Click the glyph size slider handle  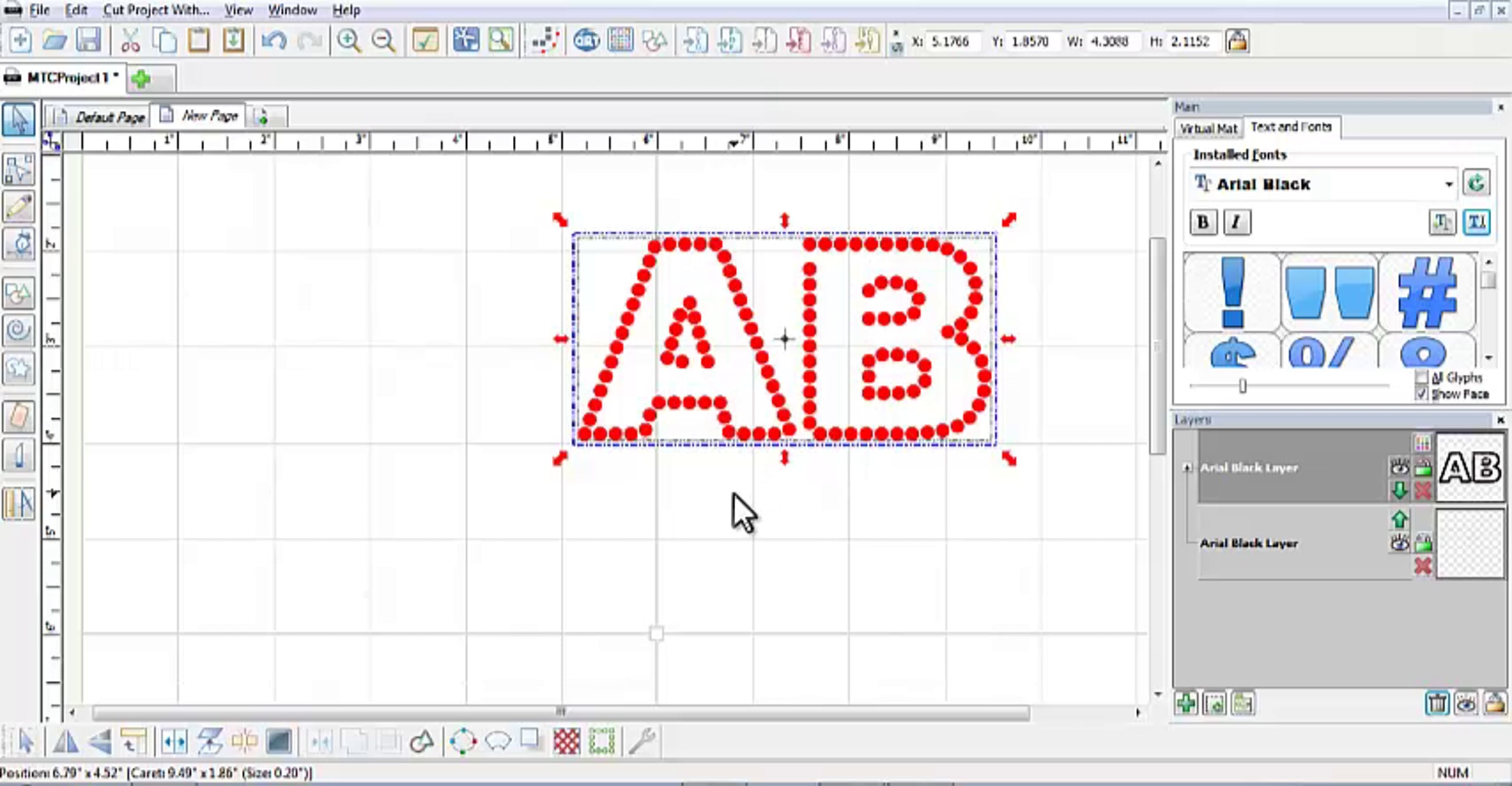tap(1242, 385)
